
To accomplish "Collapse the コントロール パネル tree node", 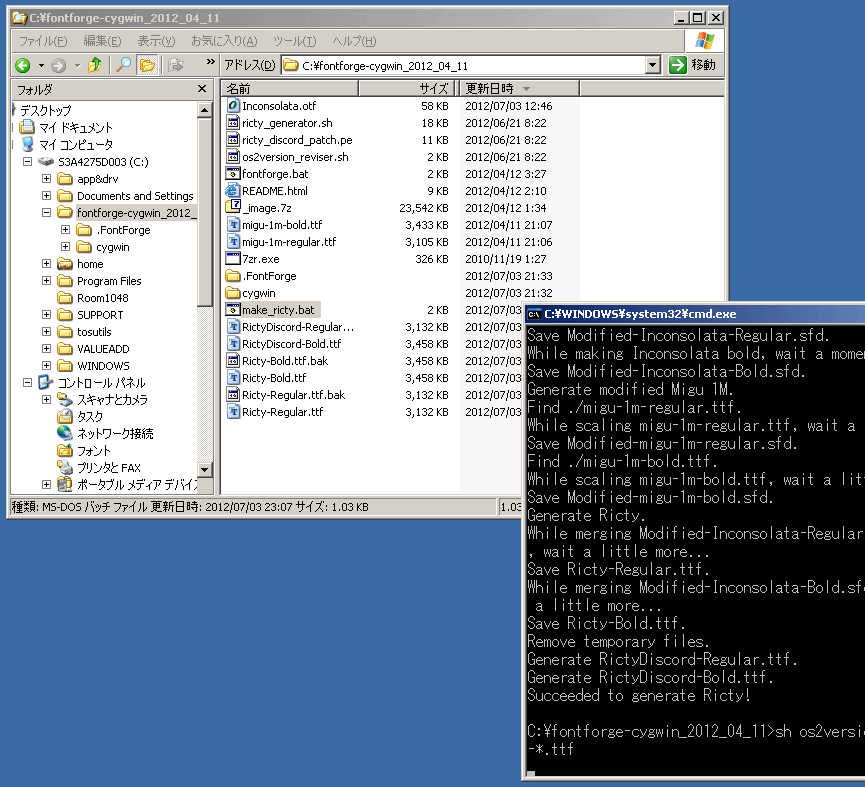I will coord(28,382).
